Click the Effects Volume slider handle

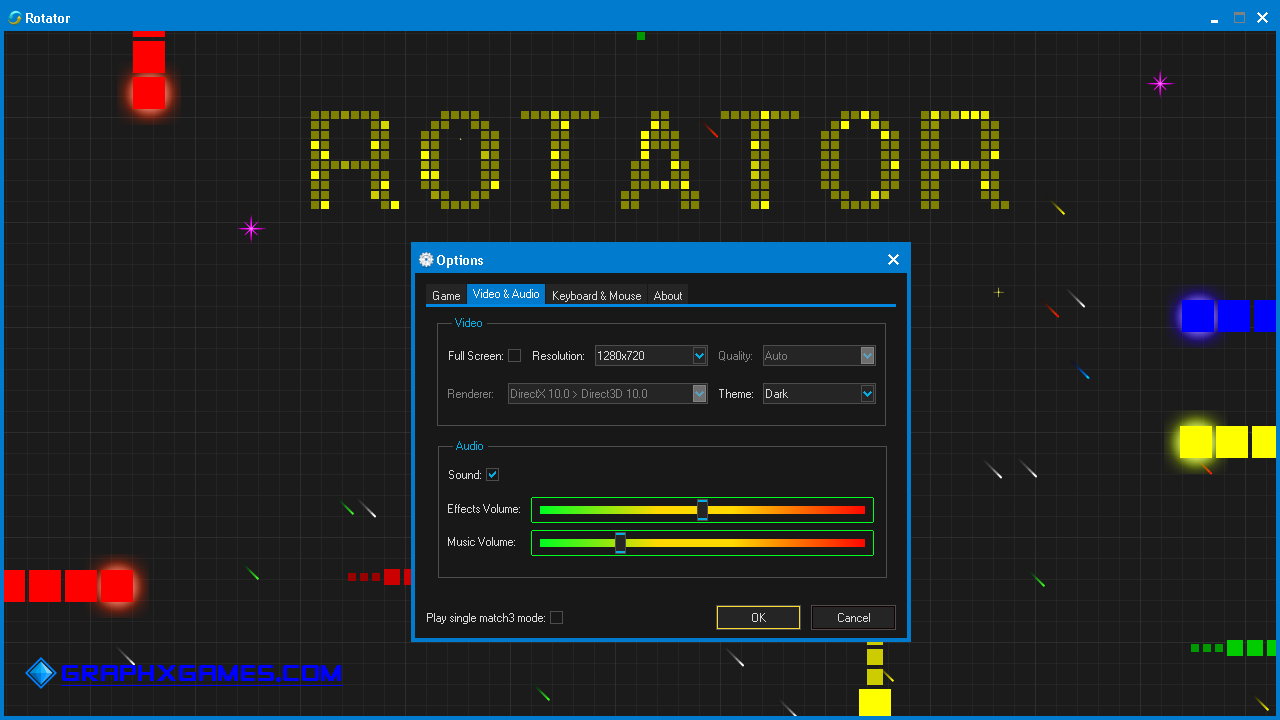coord(702,510)
